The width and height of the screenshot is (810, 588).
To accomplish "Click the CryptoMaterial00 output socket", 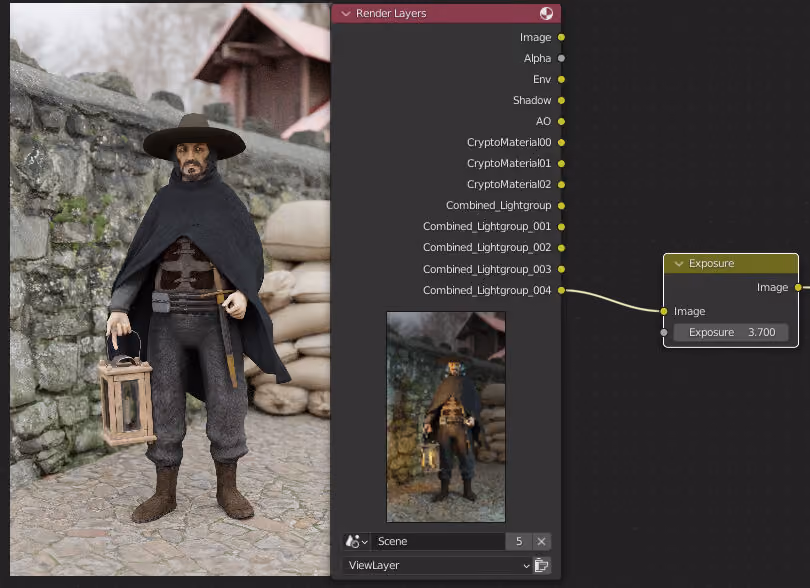I will coord(562,142).
